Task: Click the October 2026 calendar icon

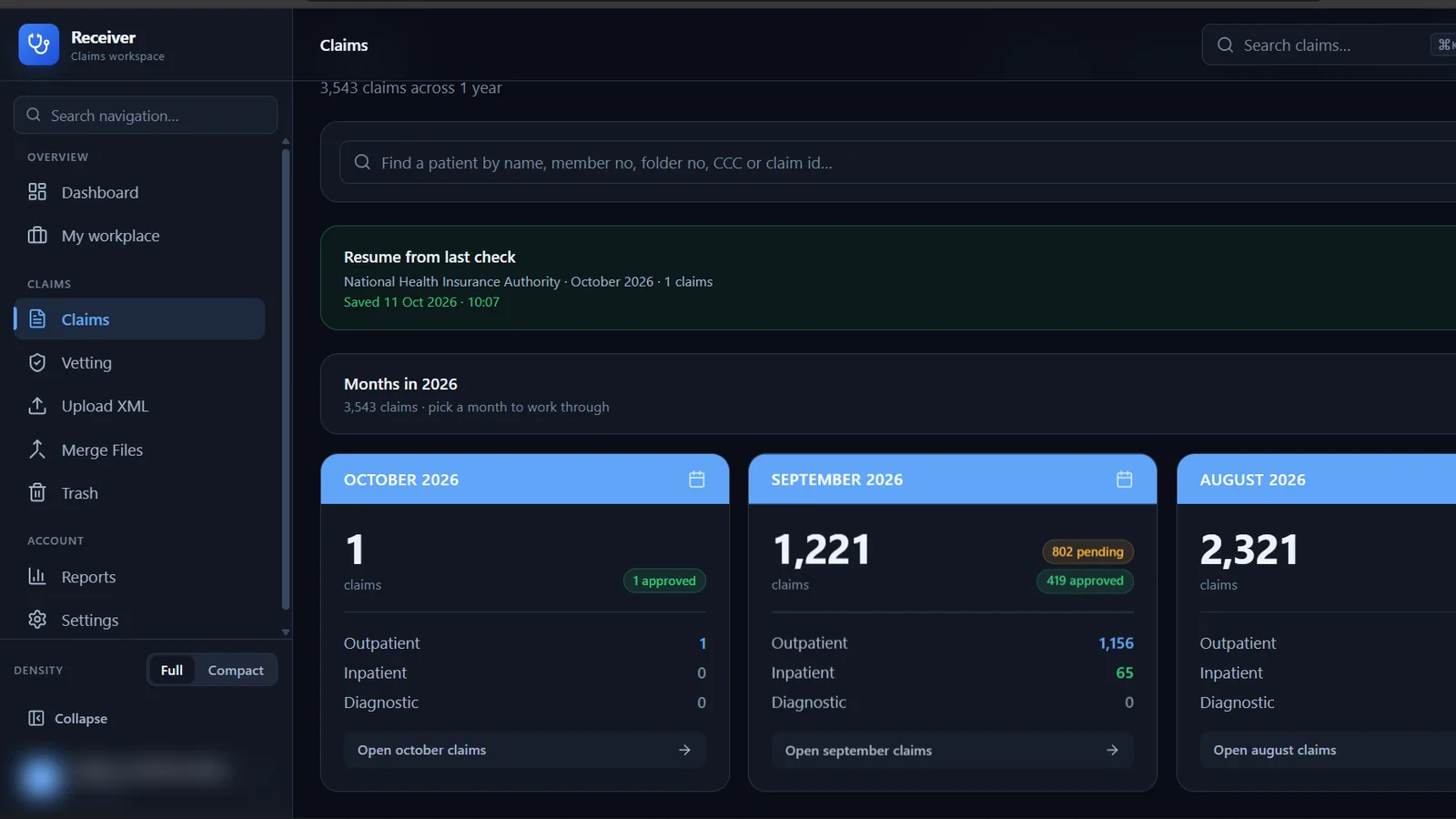Action: point(697,480)
